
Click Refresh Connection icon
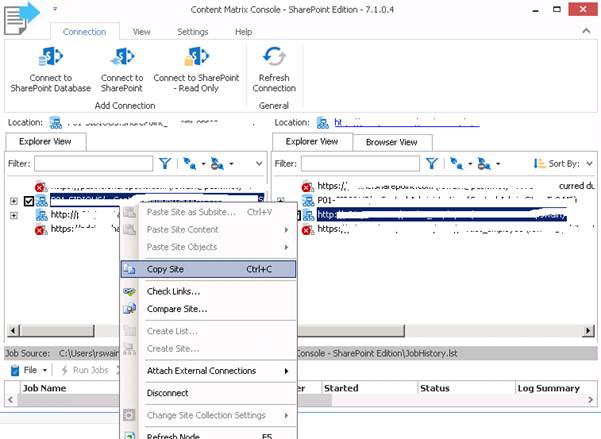coord(274,57)
